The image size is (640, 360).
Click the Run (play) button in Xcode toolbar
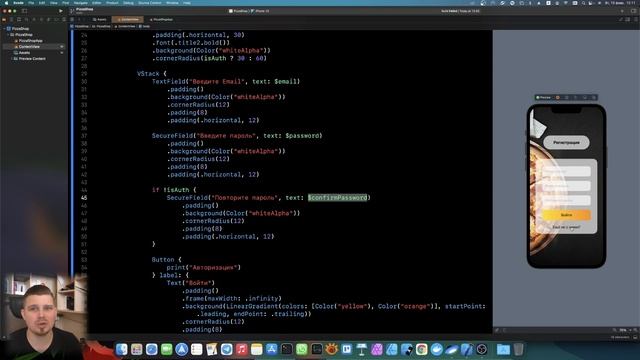pyautogui.click(x=61, y=11)
